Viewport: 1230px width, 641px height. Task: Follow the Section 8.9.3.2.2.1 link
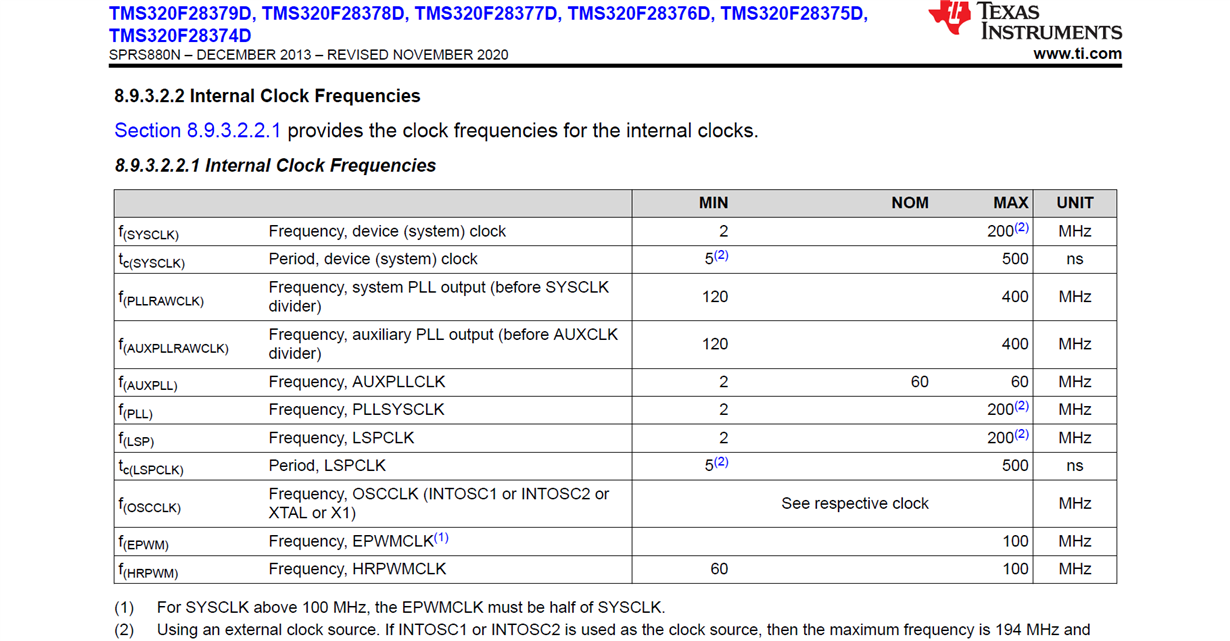pos(198,131)
